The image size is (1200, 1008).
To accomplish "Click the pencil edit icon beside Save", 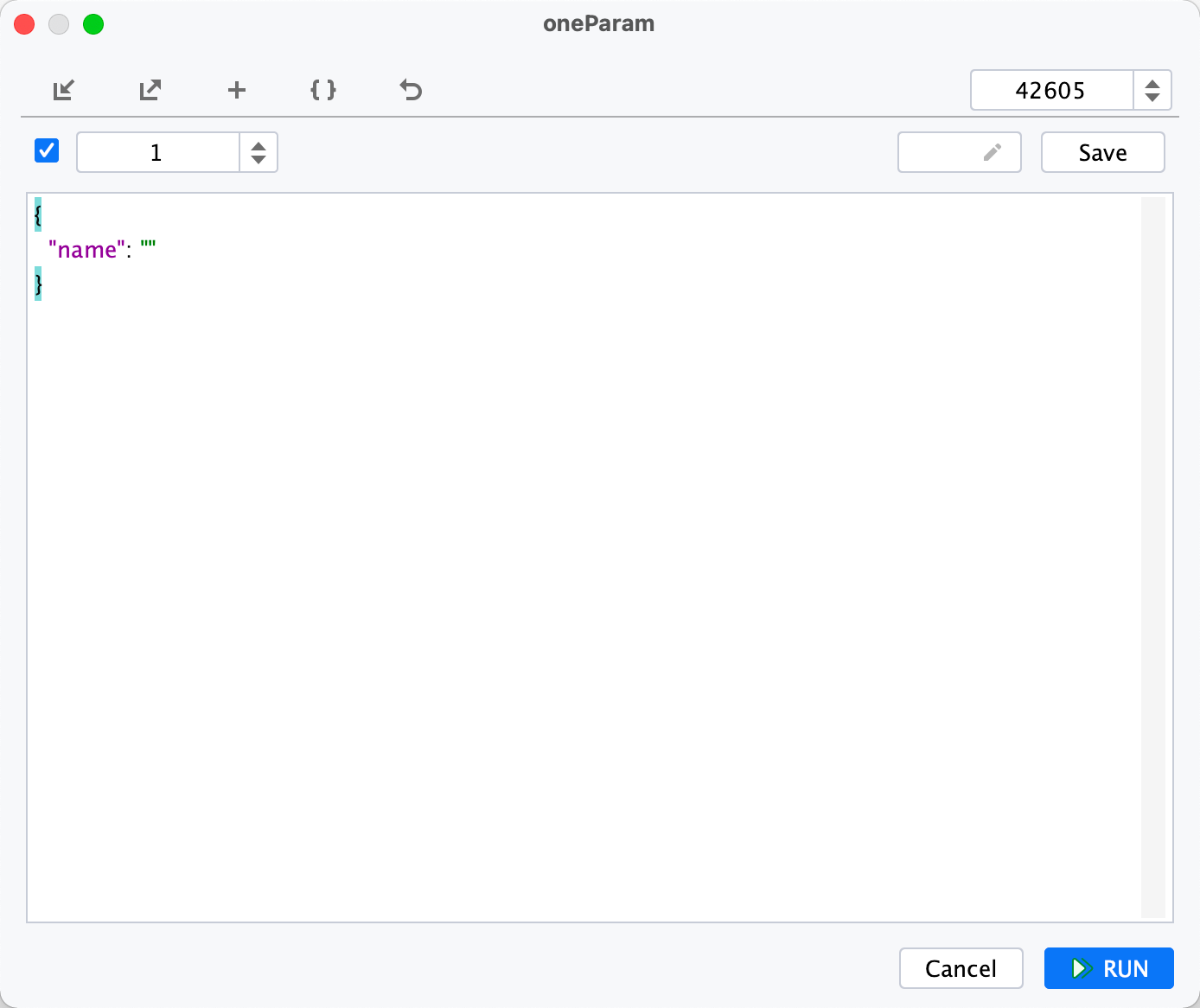I will 993,152.
